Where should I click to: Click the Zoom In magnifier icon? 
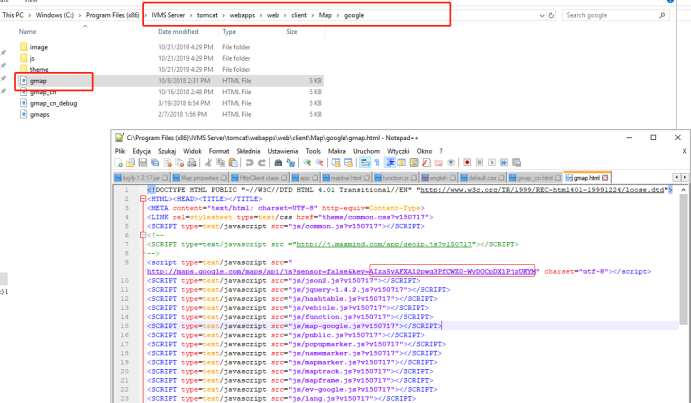click(x=307, y=163)
